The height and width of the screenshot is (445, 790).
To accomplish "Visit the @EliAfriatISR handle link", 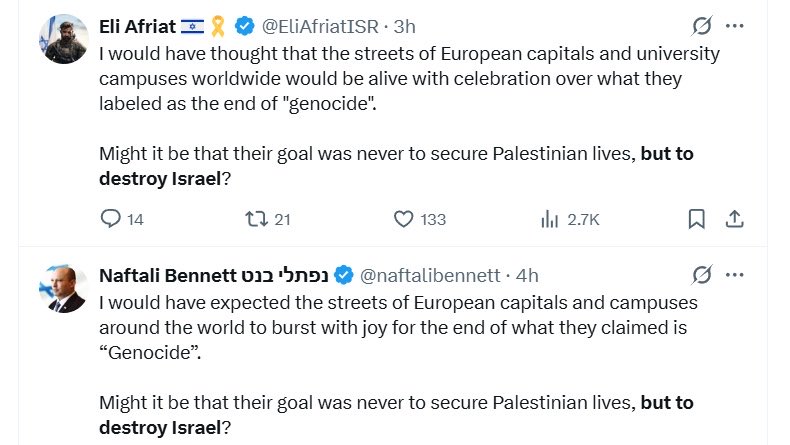I will pos(320,26).
